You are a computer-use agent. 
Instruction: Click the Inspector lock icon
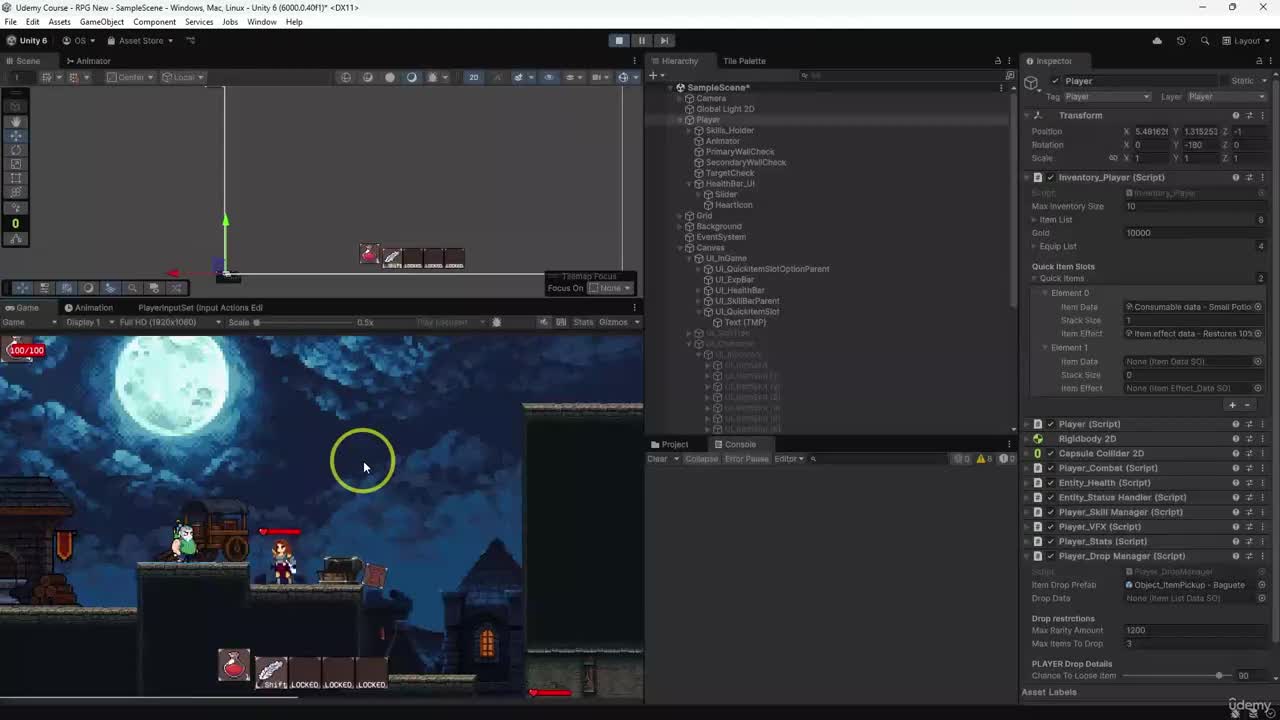coord(1257,61)
